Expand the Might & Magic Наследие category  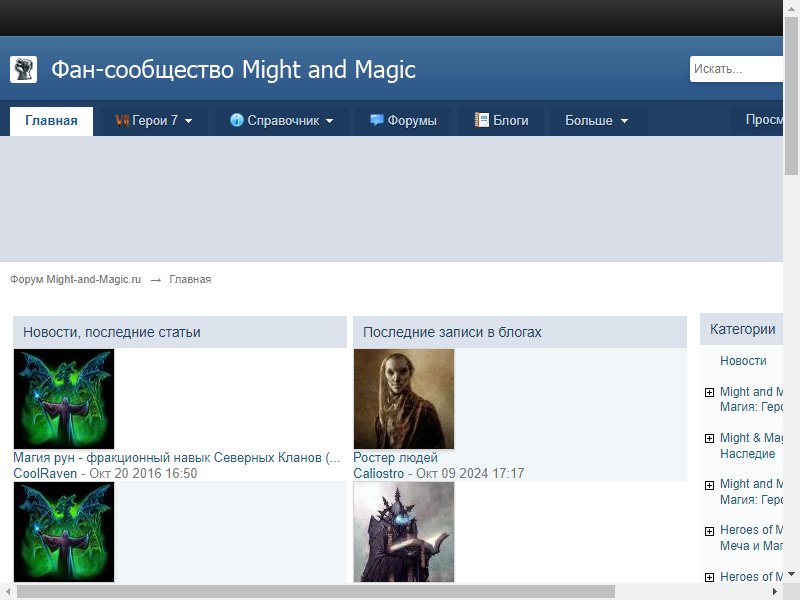pos(709,439)
